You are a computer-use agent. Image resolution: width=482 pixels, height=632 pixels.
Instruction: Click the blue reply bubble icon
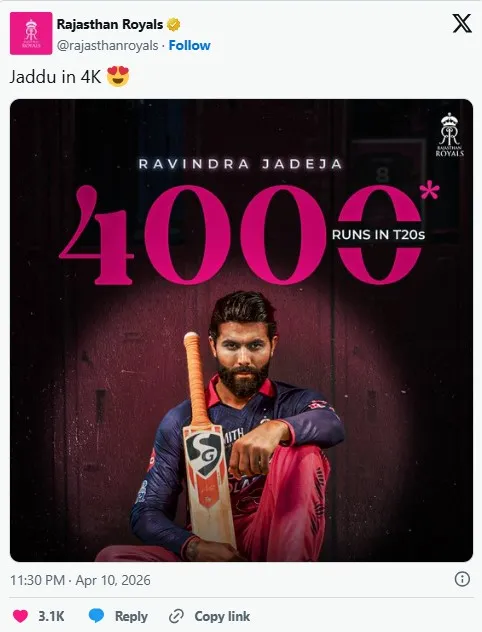tap(96, 616)
